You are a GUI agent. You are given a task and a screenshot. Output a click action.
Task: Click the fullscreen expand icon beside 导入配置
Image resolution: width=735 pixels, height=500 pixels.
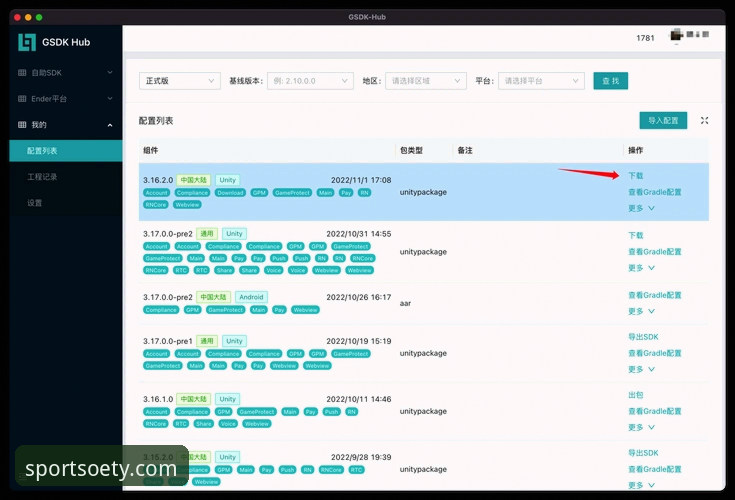704,120
